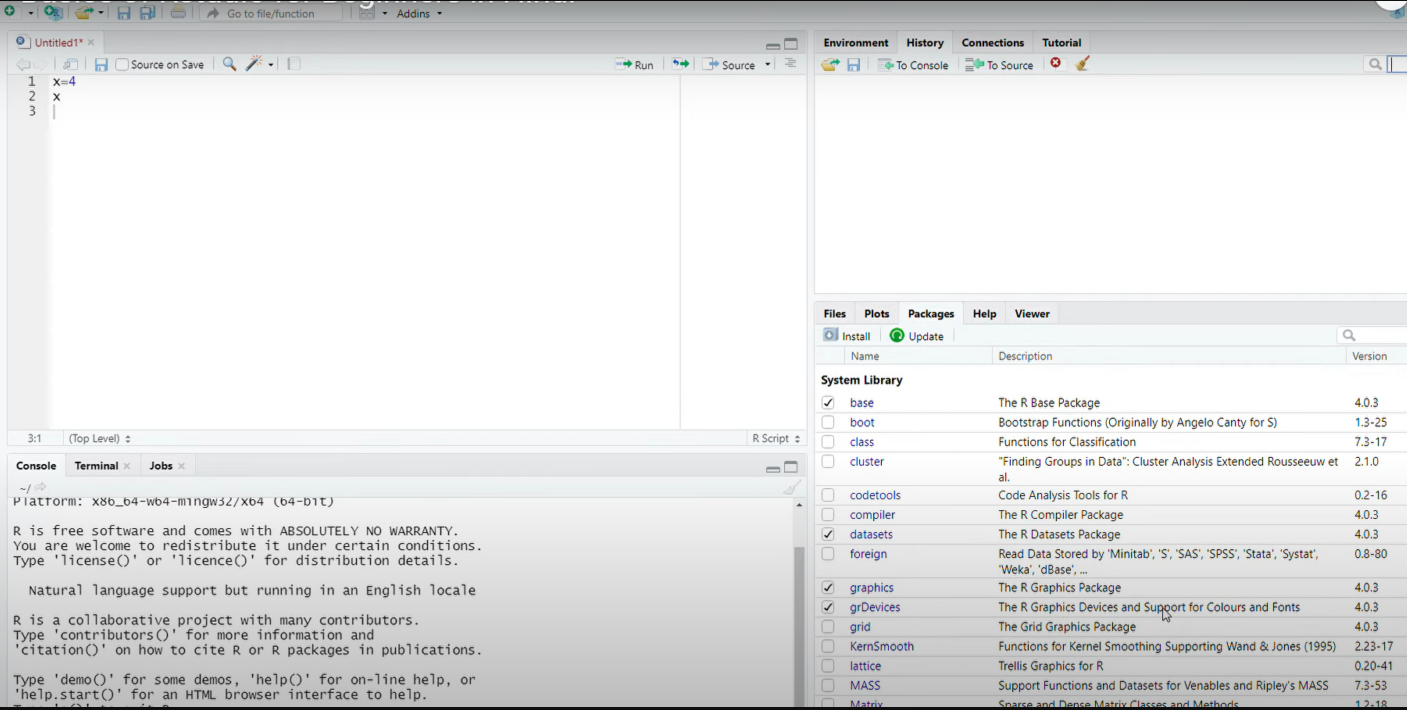Open the (Top Level) scope selector

click(99, 438)
